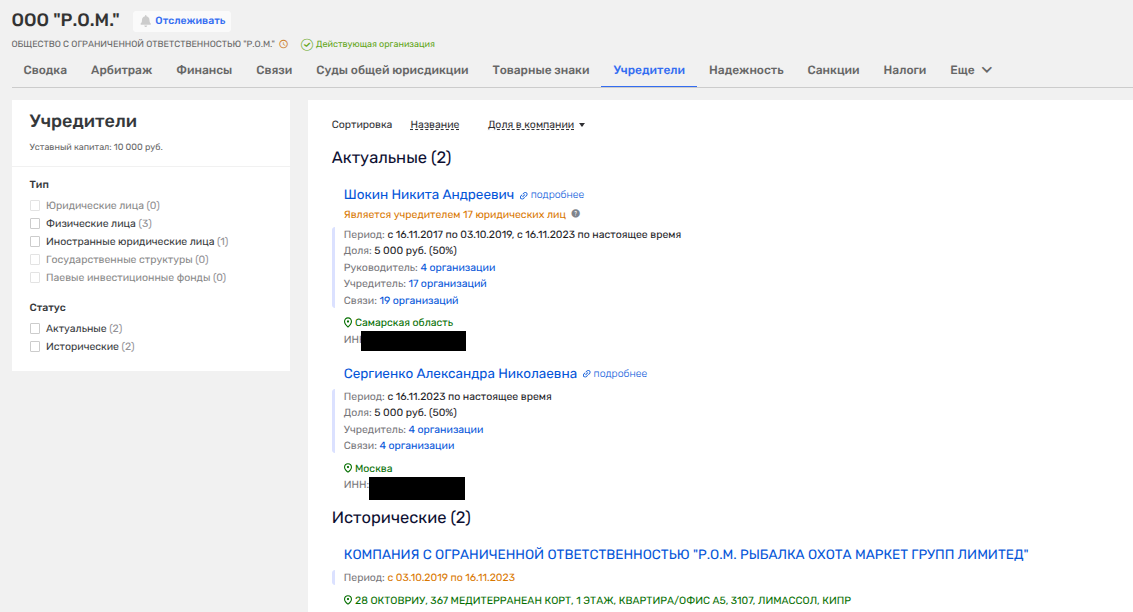Image resolution: width=1133 pixels, height=612 pixels.
Task: Click the location pin beside Москва
Action: click(x=348, y=468)
